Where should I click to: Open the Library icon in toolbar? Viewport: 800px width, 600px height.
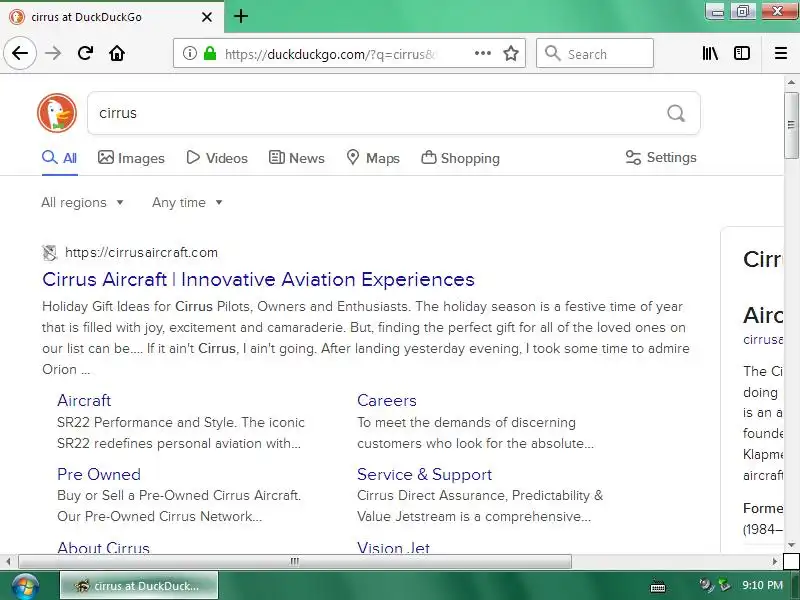(710, 53)
